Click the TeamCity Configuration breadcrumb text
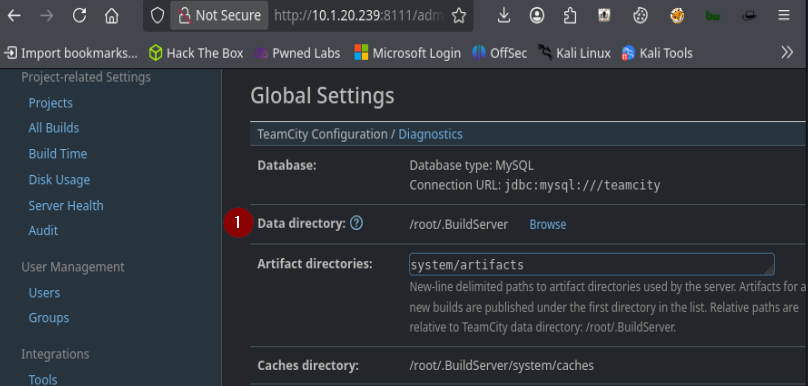808x386 pixels. tap(322, 135)
